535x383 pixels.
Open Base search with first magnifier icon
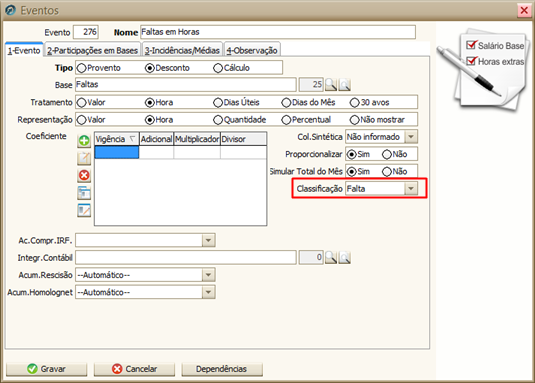[x=331, y=85]
